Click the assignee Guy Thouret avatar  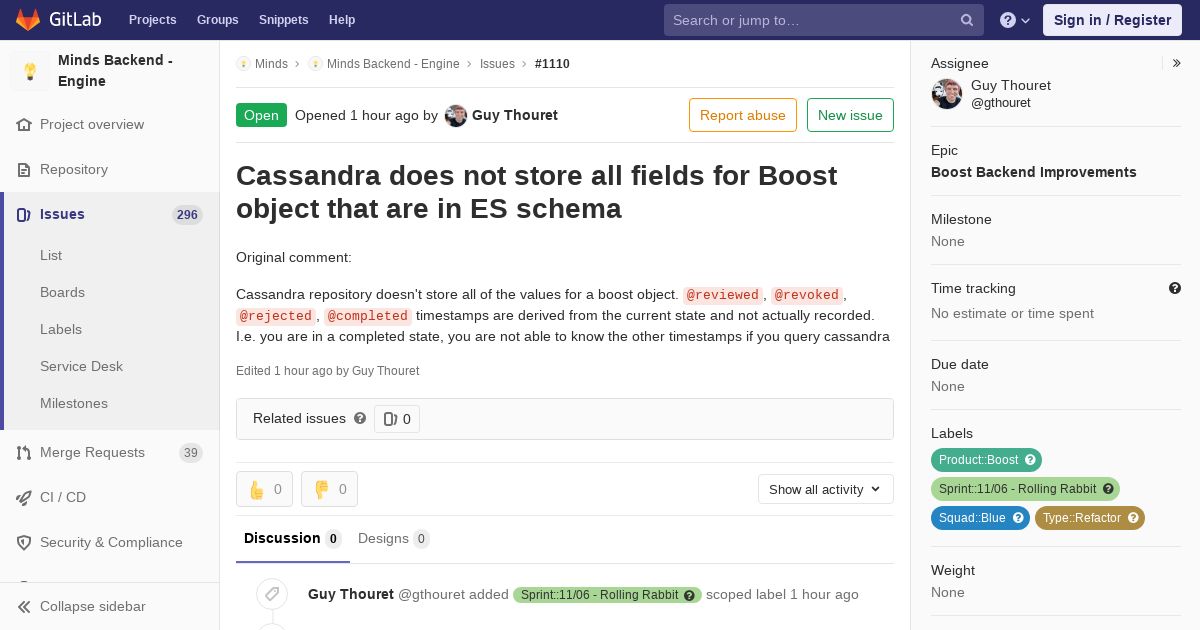(x=947, y=94)
